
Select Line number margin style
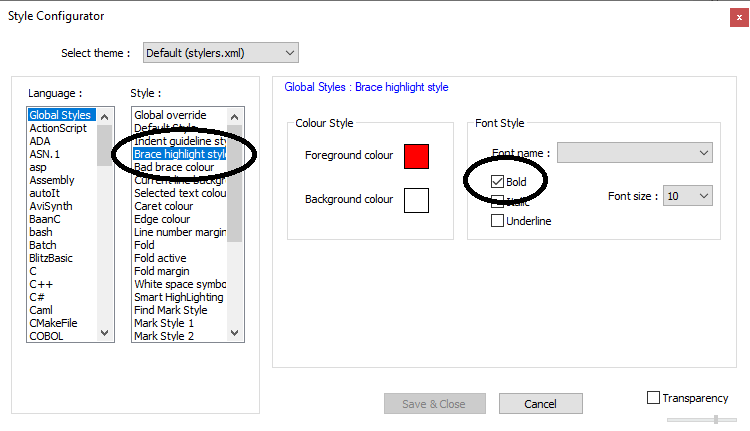tap(179, 232)
